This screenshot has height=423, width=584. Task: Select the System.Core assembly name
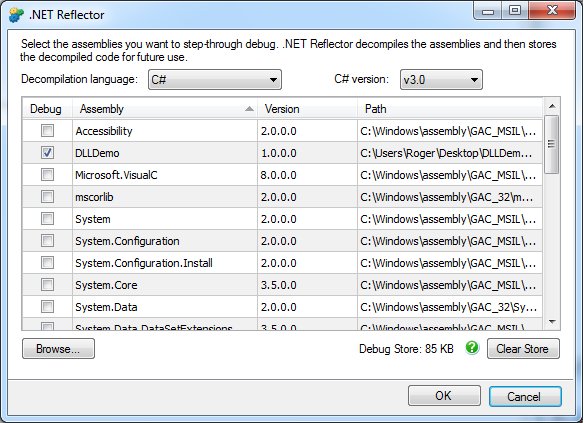click(x=106, y=285)
